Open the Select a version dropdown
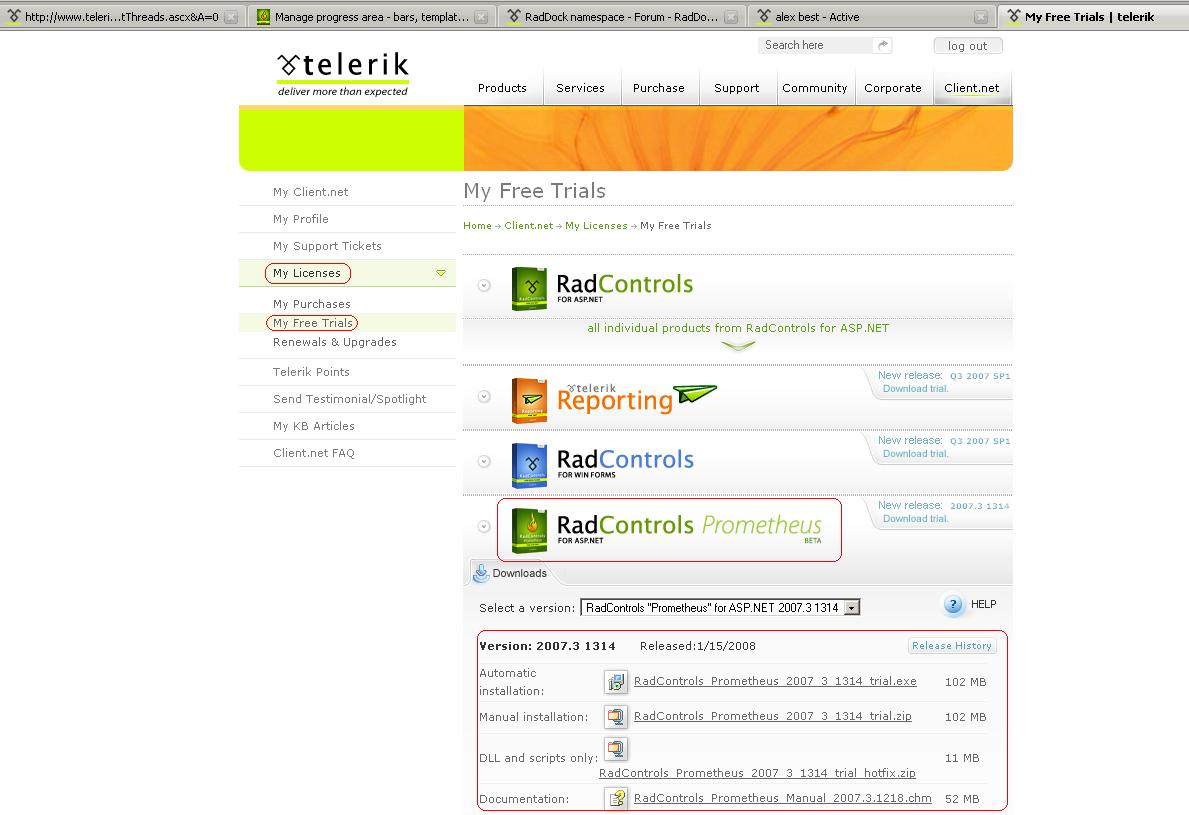1189x815 pixels. coord(852,608)
